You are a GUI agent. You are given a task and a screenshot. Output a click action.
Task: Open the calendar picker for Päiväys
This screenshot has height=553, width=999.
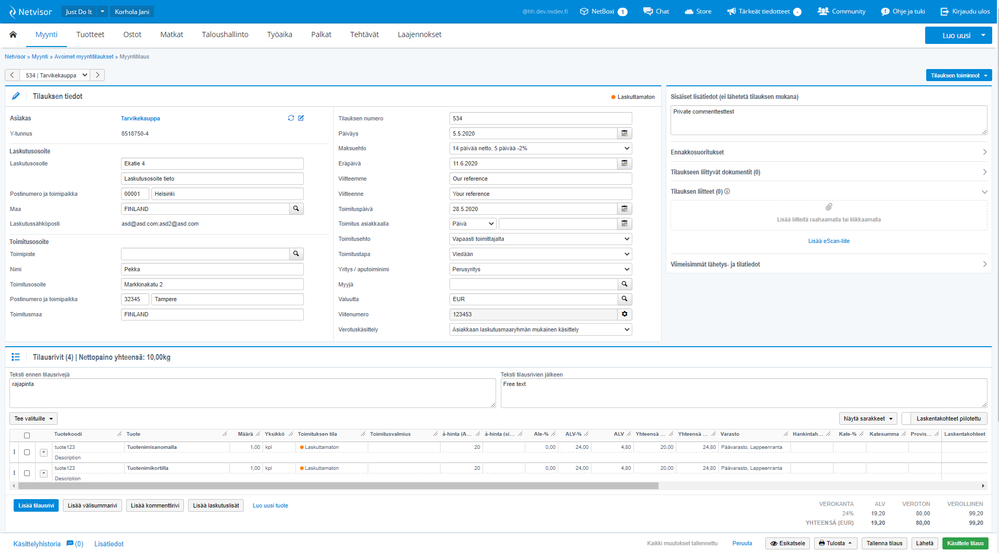point(625,133)
